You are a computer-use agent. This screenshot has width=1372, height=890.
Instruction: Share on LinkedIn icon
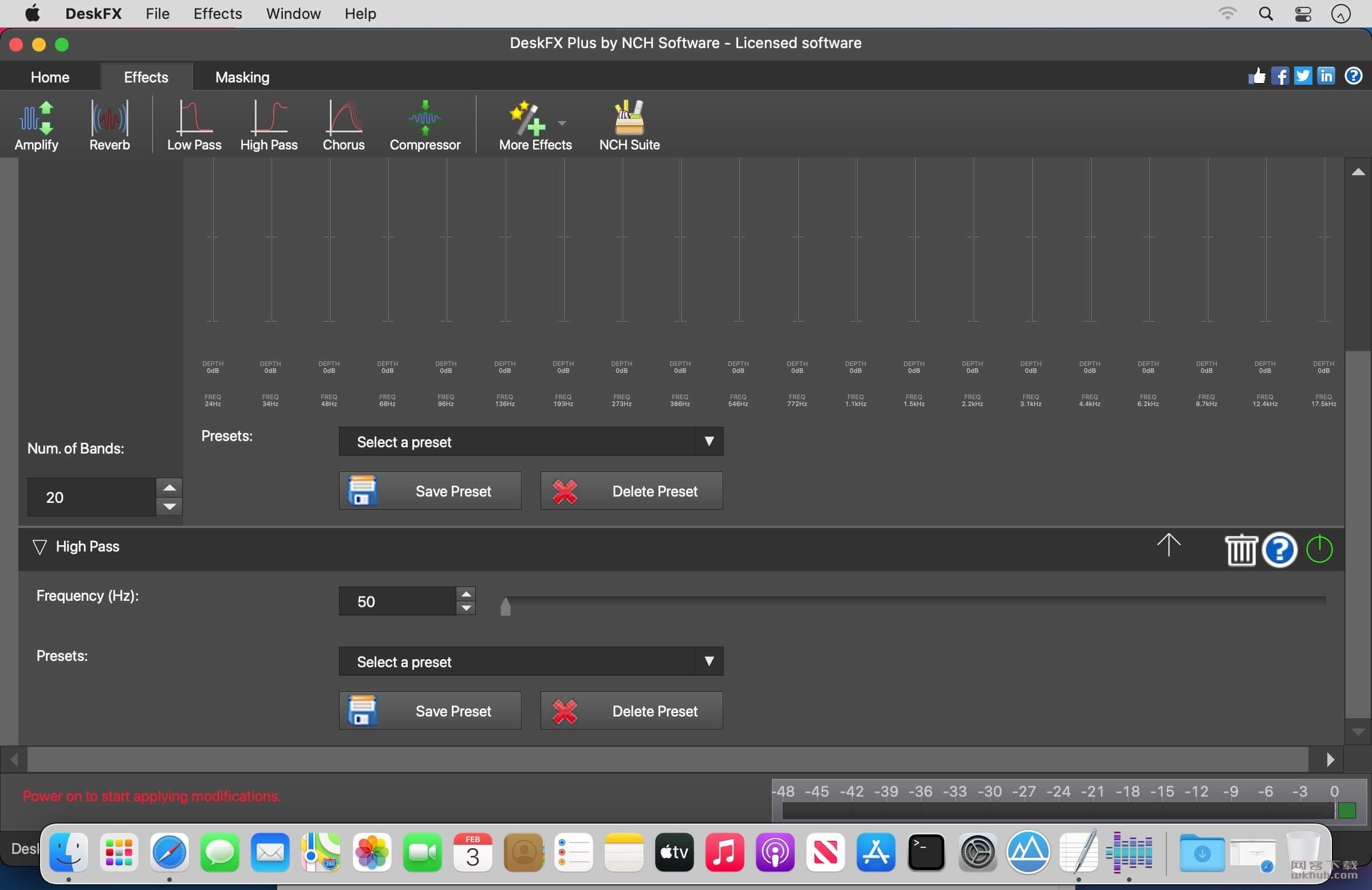tap(1326, 76)
